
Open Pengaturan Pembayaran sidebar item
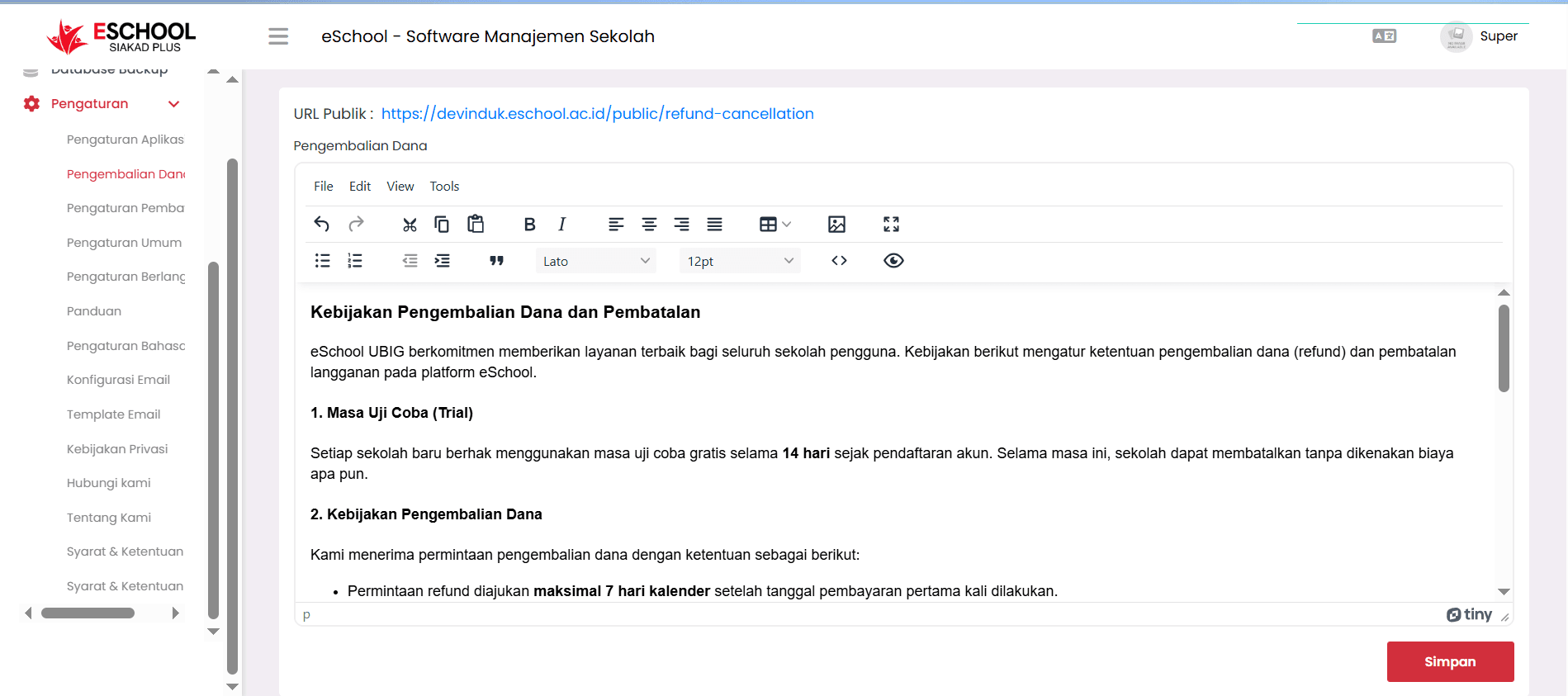(x=126, y=208)
